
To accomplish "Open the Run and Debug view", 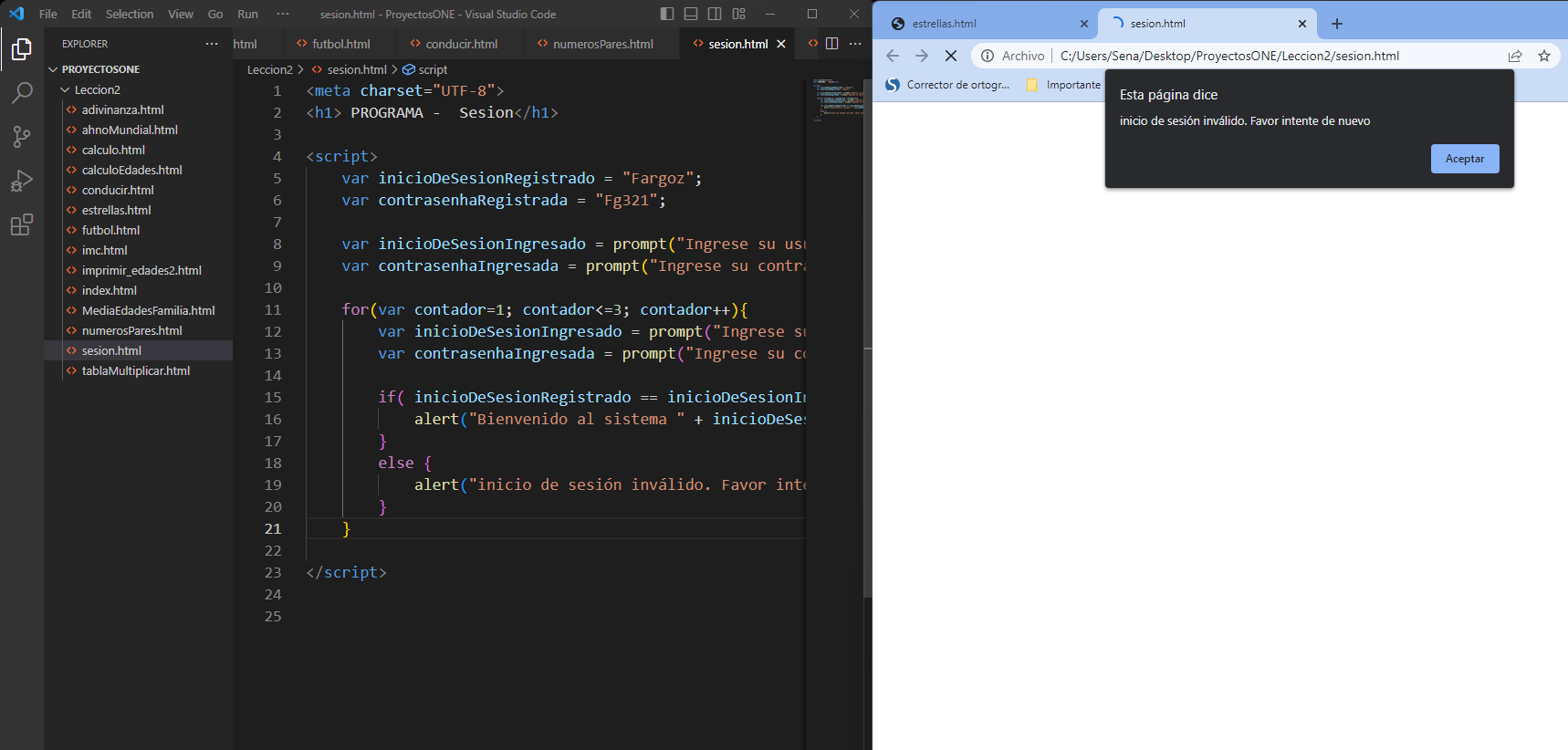I will click(x=22, y=181).
